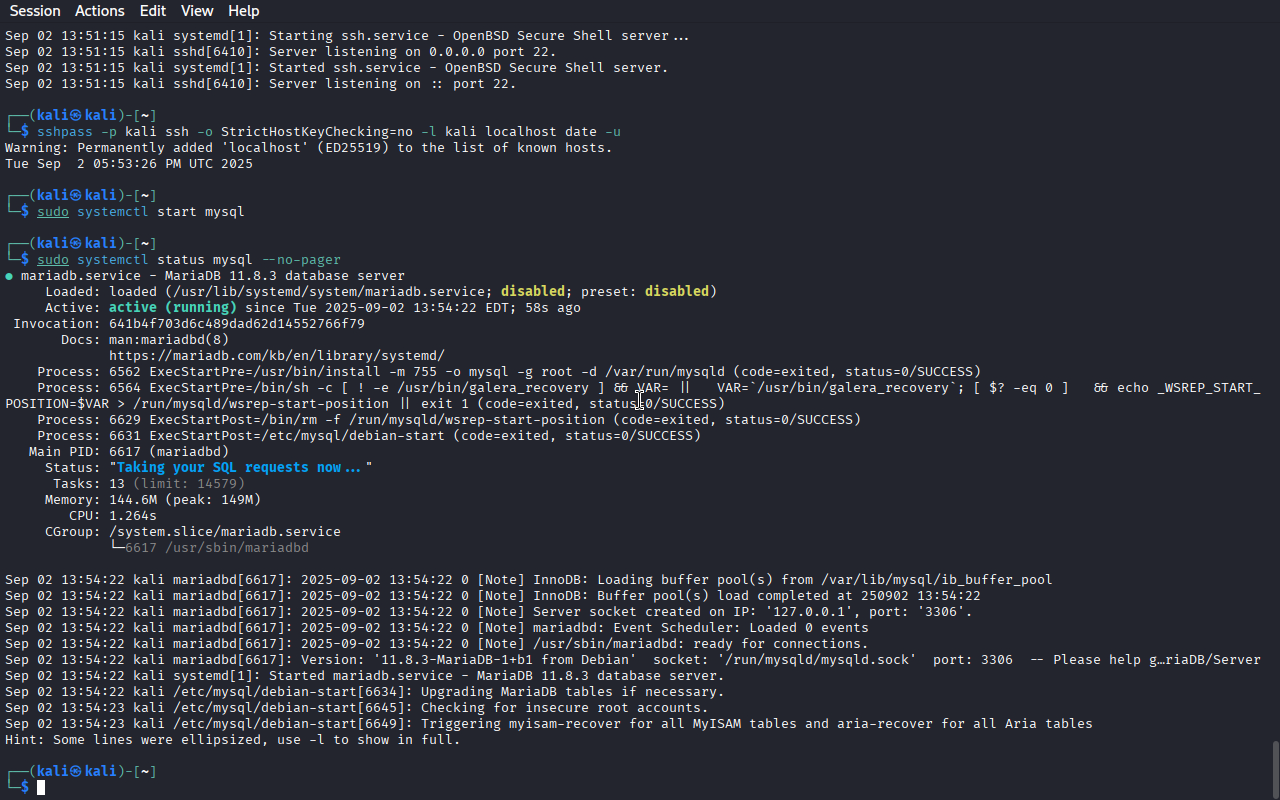Open the Actions menu
Viewport: 1280px width, 800px height.
coord(100,11)
